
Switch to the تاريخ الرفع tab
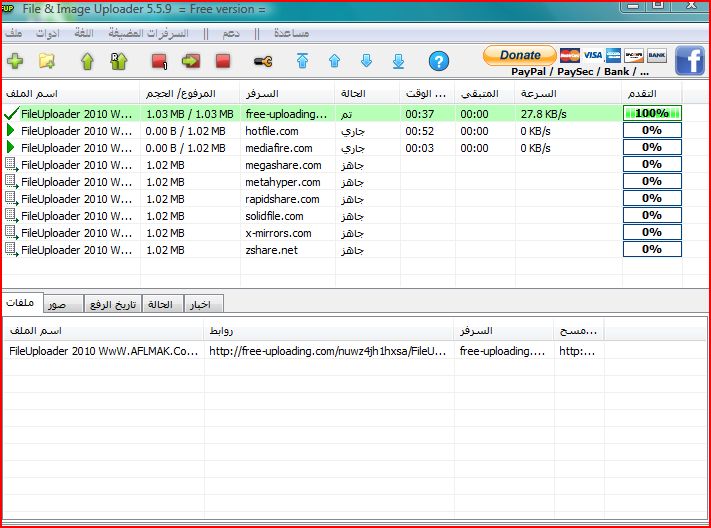click(113, 304)
